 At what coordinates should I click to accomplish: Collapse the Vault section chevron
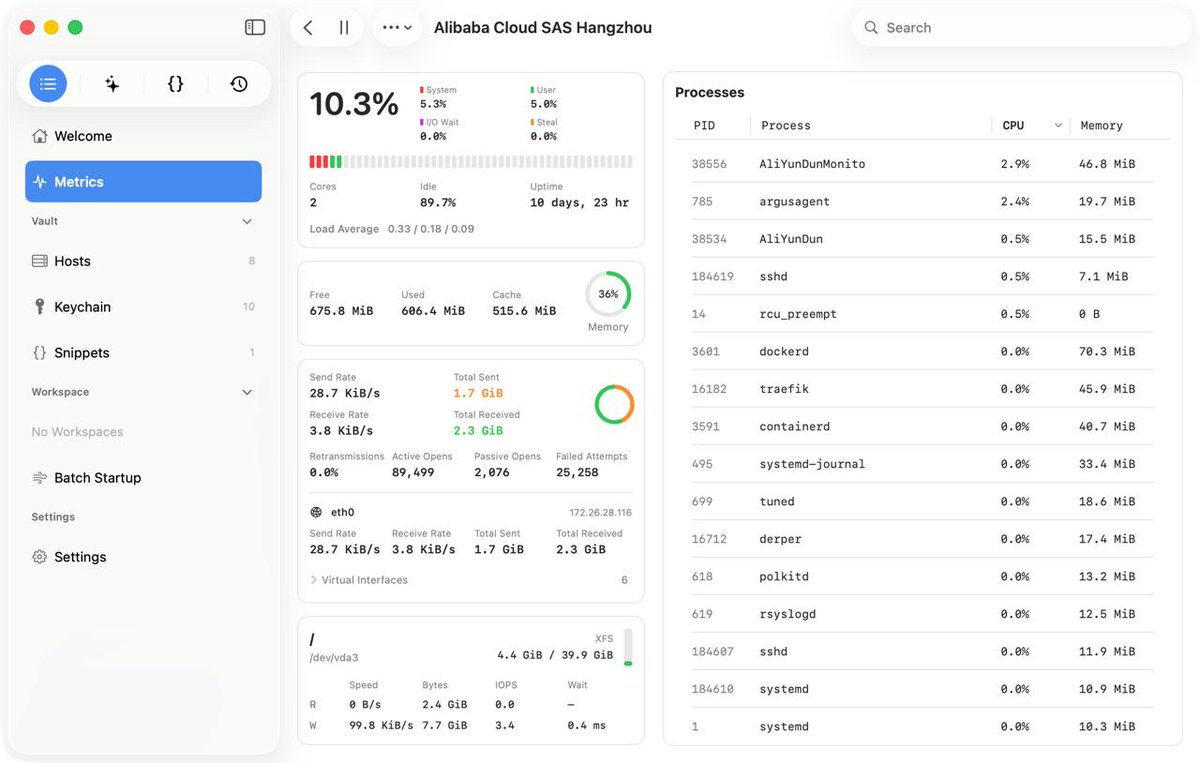coord(247,221)
